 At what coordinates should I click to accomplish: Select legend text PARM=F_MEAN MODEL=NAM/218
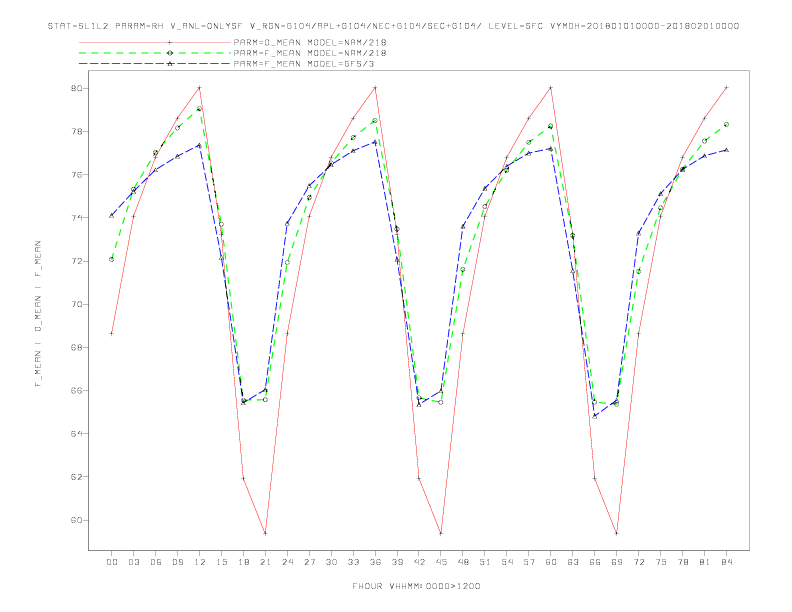[310, 53]
